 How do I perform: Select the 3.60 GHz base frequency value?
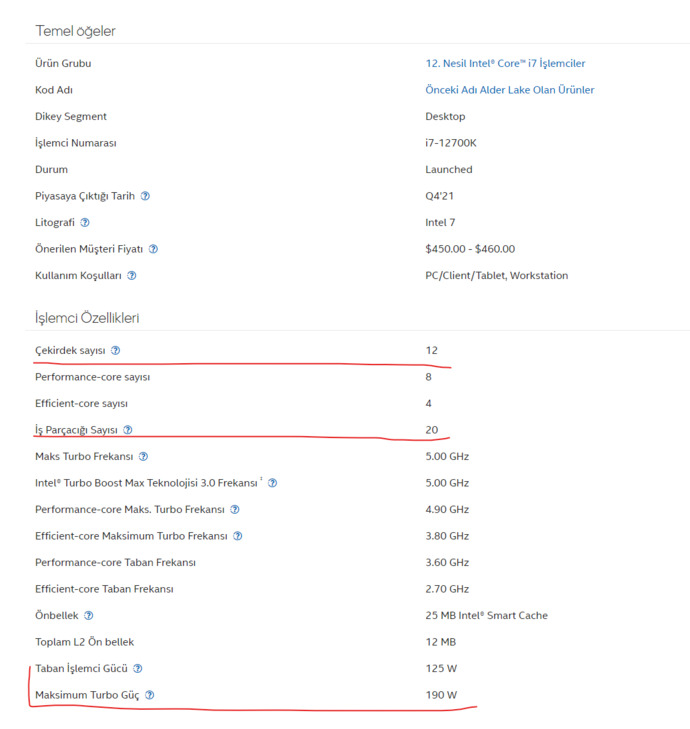447,562
